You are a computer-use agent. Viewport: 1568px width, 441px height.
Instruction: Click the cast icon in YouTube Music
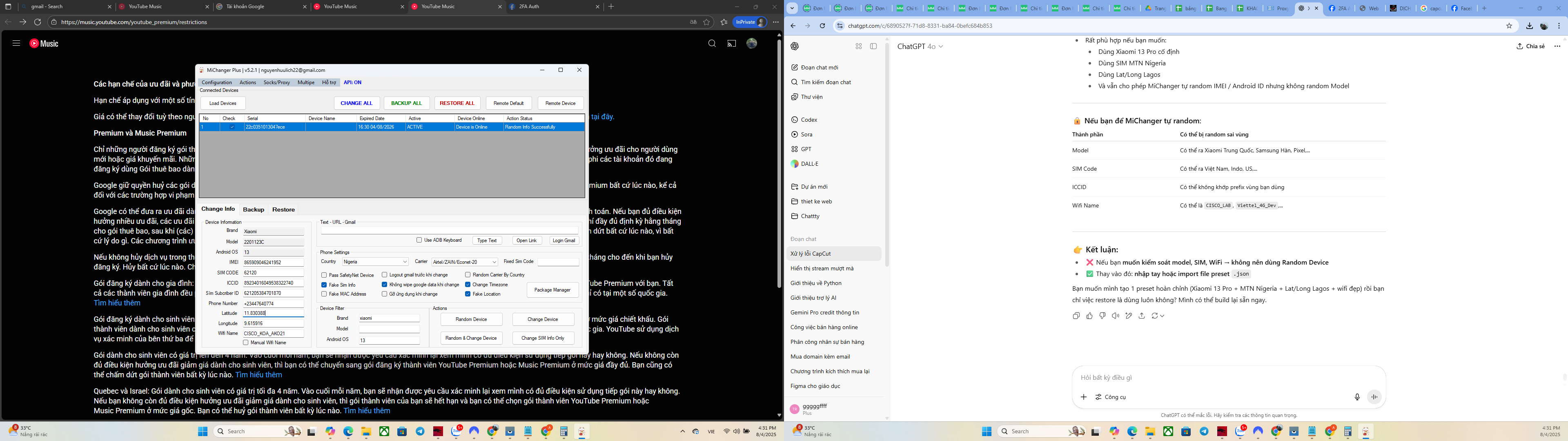point(732,43)
